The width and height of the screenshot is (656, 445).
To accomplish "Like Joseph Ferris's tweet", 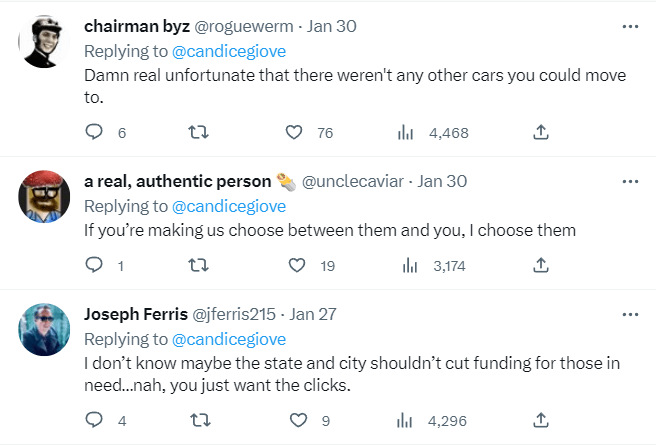I will 298,420.
